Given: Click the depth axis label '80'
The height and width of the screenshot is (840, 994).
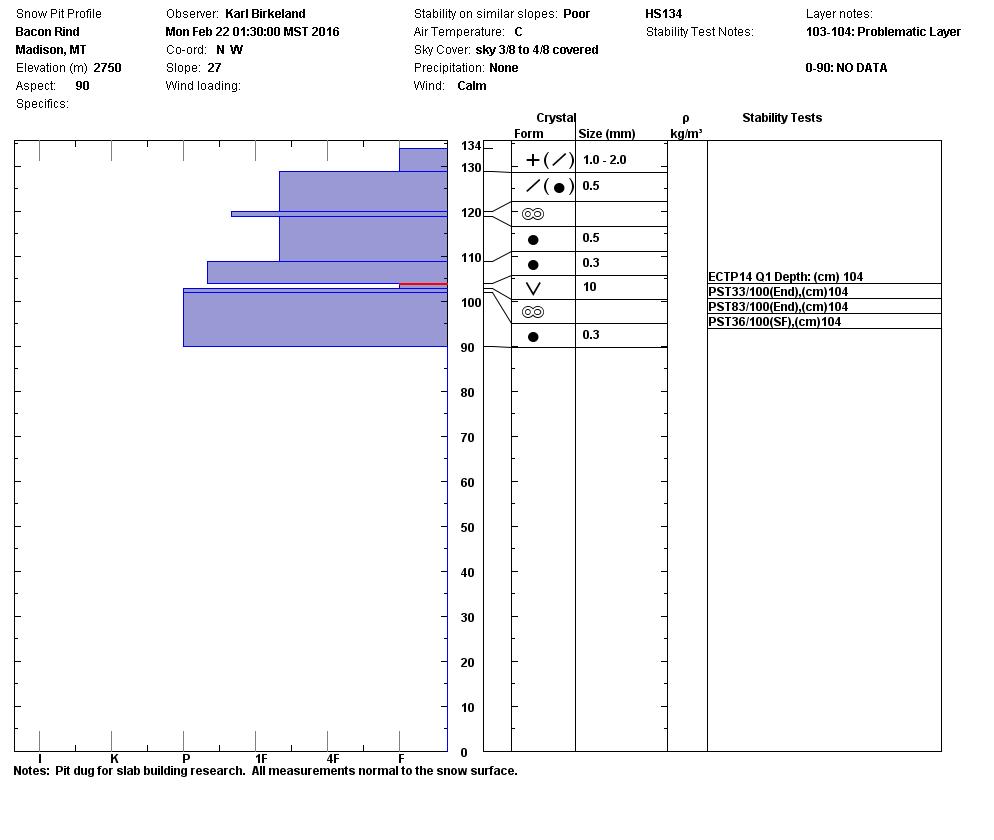Looking at the screenshot, I should tap(467, 393).
